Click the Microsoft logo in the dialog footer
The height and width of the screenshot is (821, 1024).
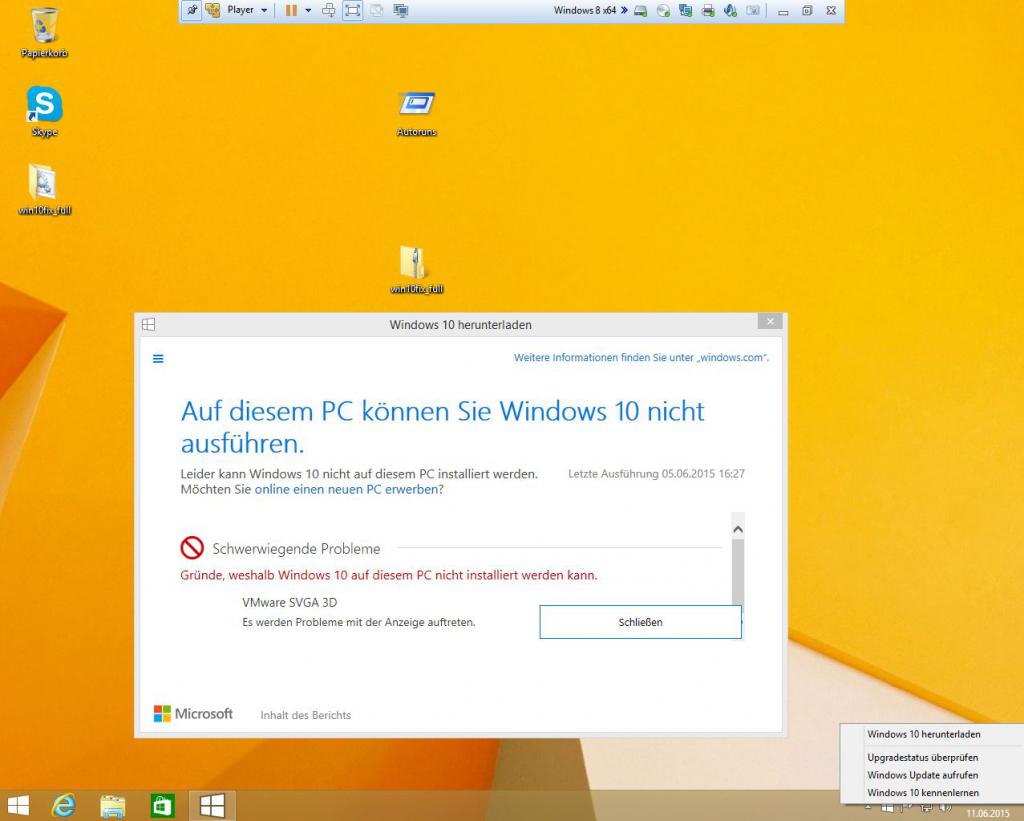[193, 714]
